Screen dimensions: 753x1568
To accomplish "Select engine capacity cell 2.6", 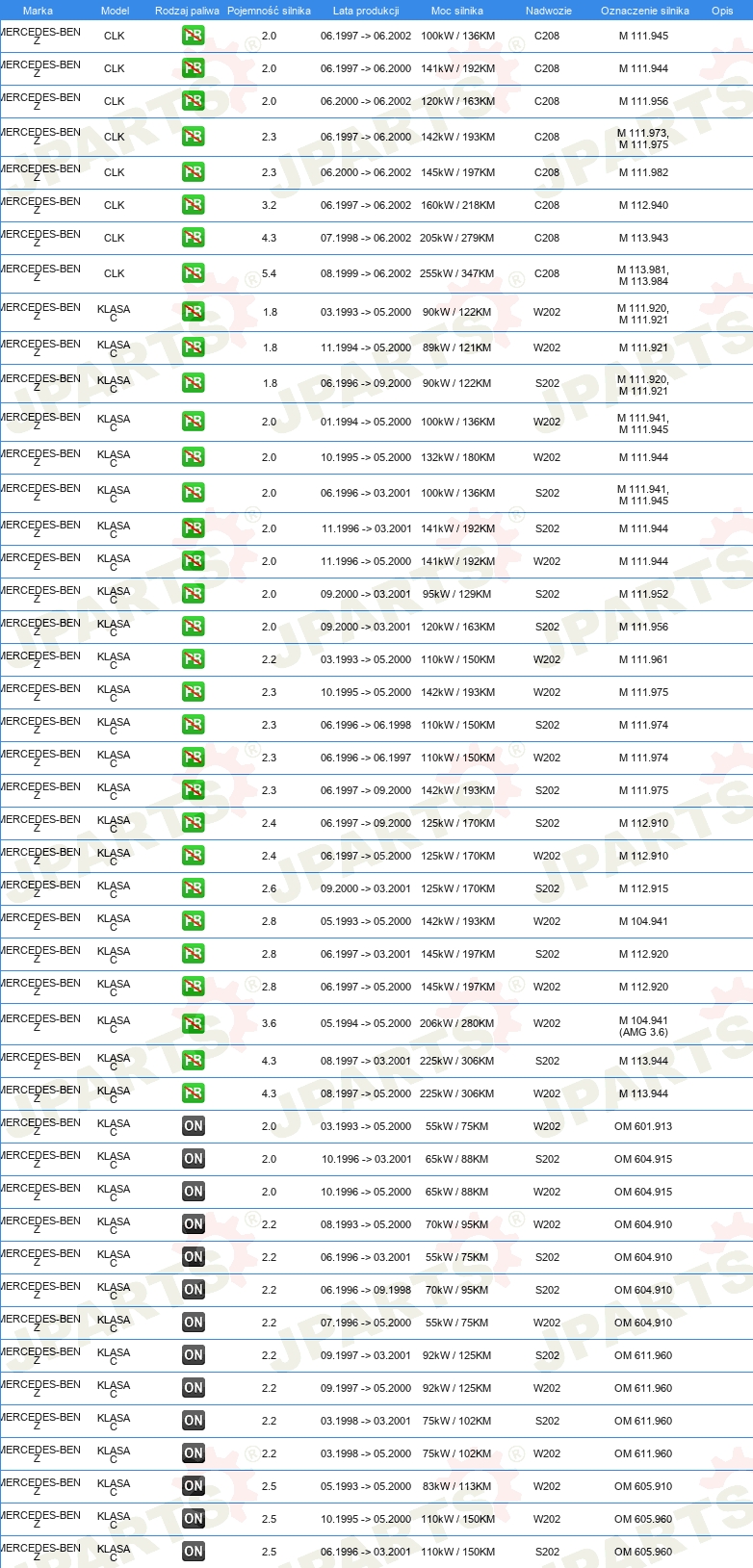I will (269, 888).
